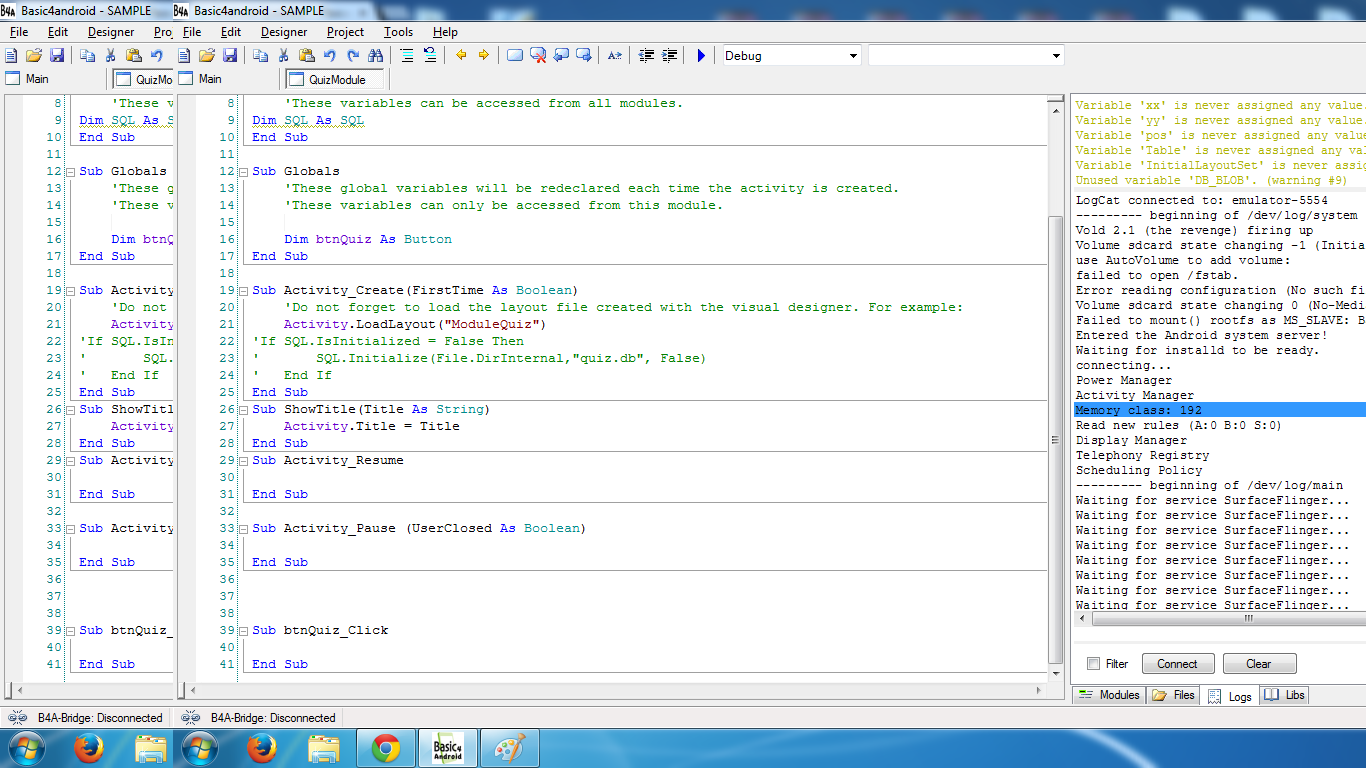Open Find using the binoculars icon

click(376, 56)
